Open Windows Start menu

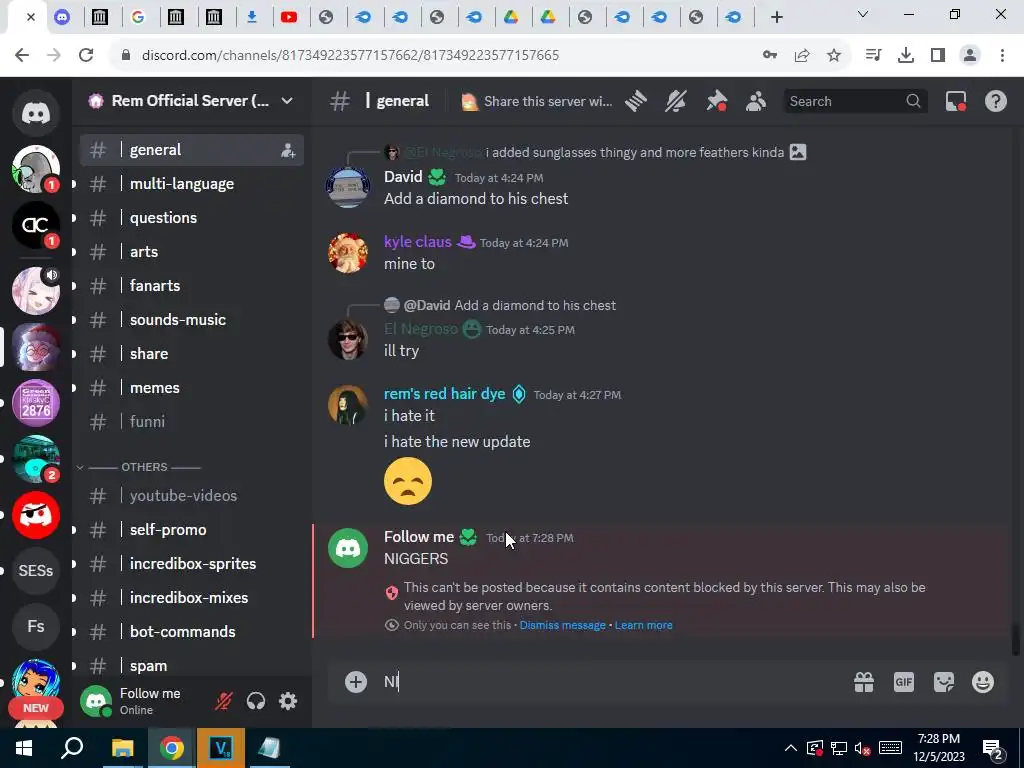coord(24,748)
